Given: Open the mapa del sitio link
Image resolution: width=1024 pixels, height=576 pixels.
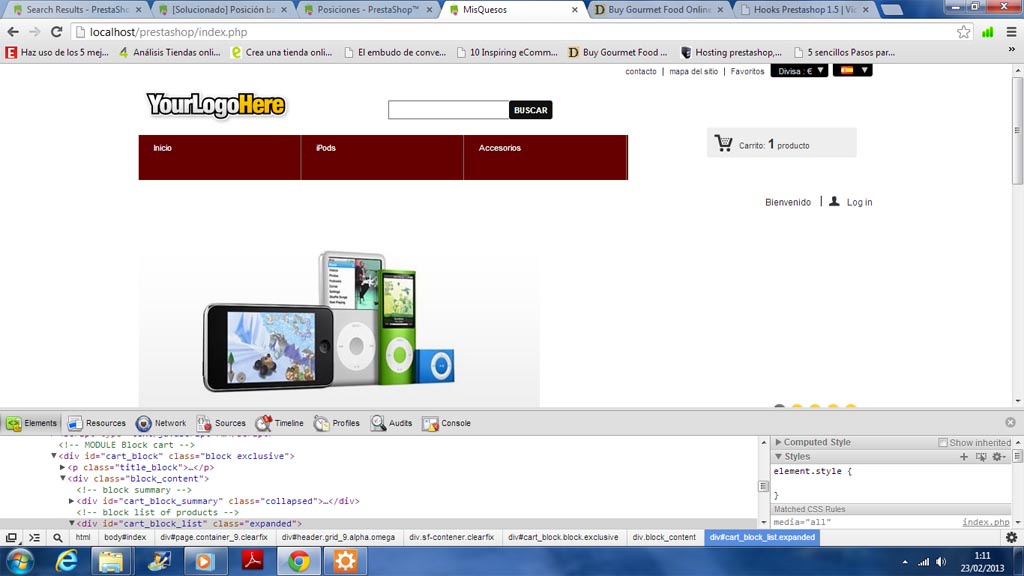Looking at the screenshot, I should [694, 71].
